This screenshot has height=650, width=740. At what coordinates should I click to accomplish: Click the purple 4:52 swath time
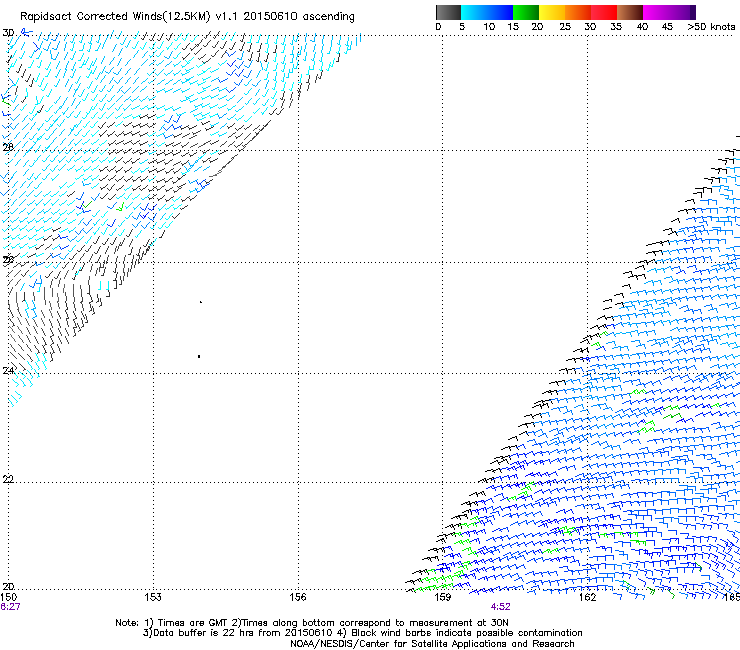pos(500,607)
